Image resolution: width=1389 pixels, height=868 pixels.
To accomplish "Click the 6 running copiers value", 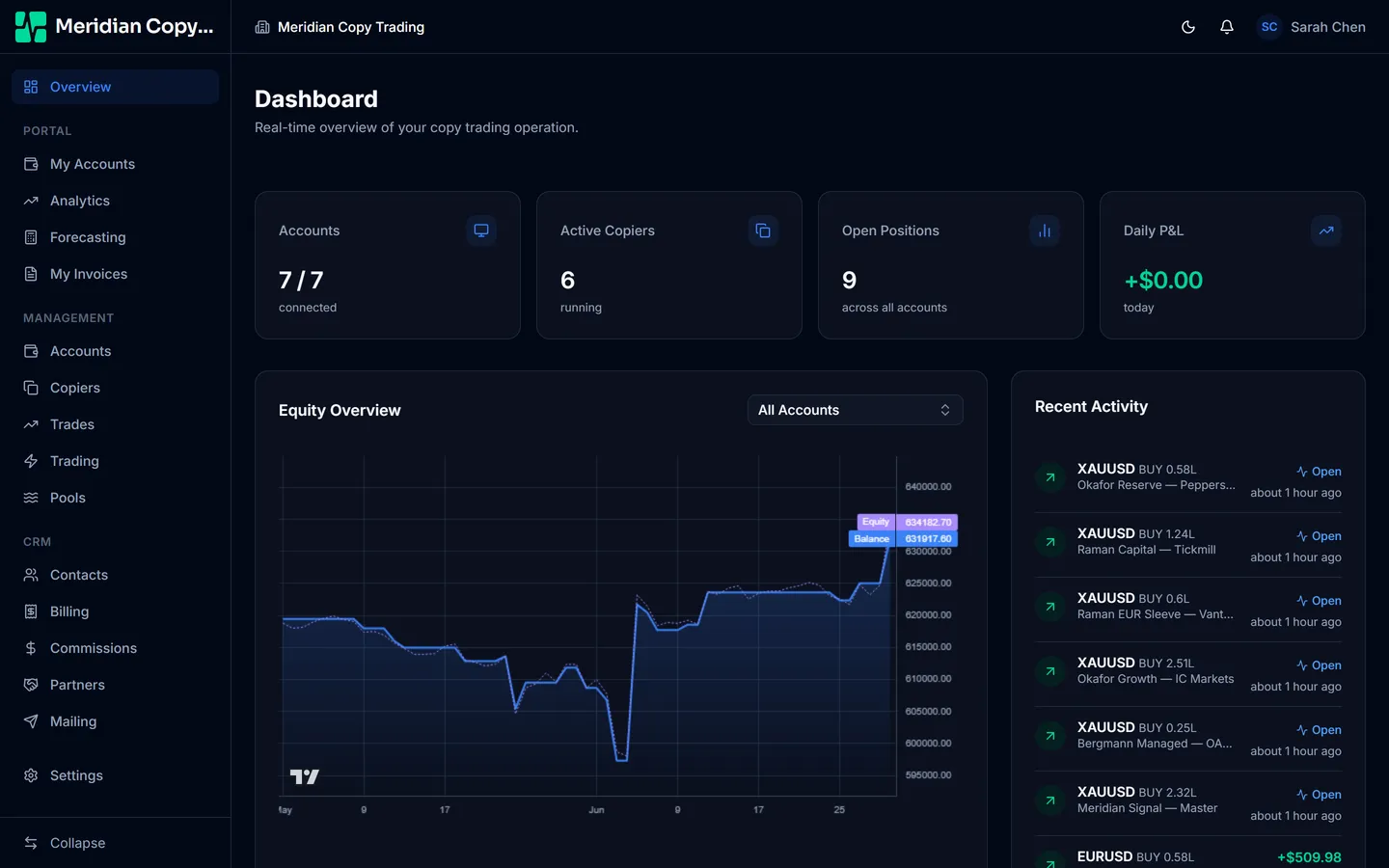I will click(x=567, y=281).
